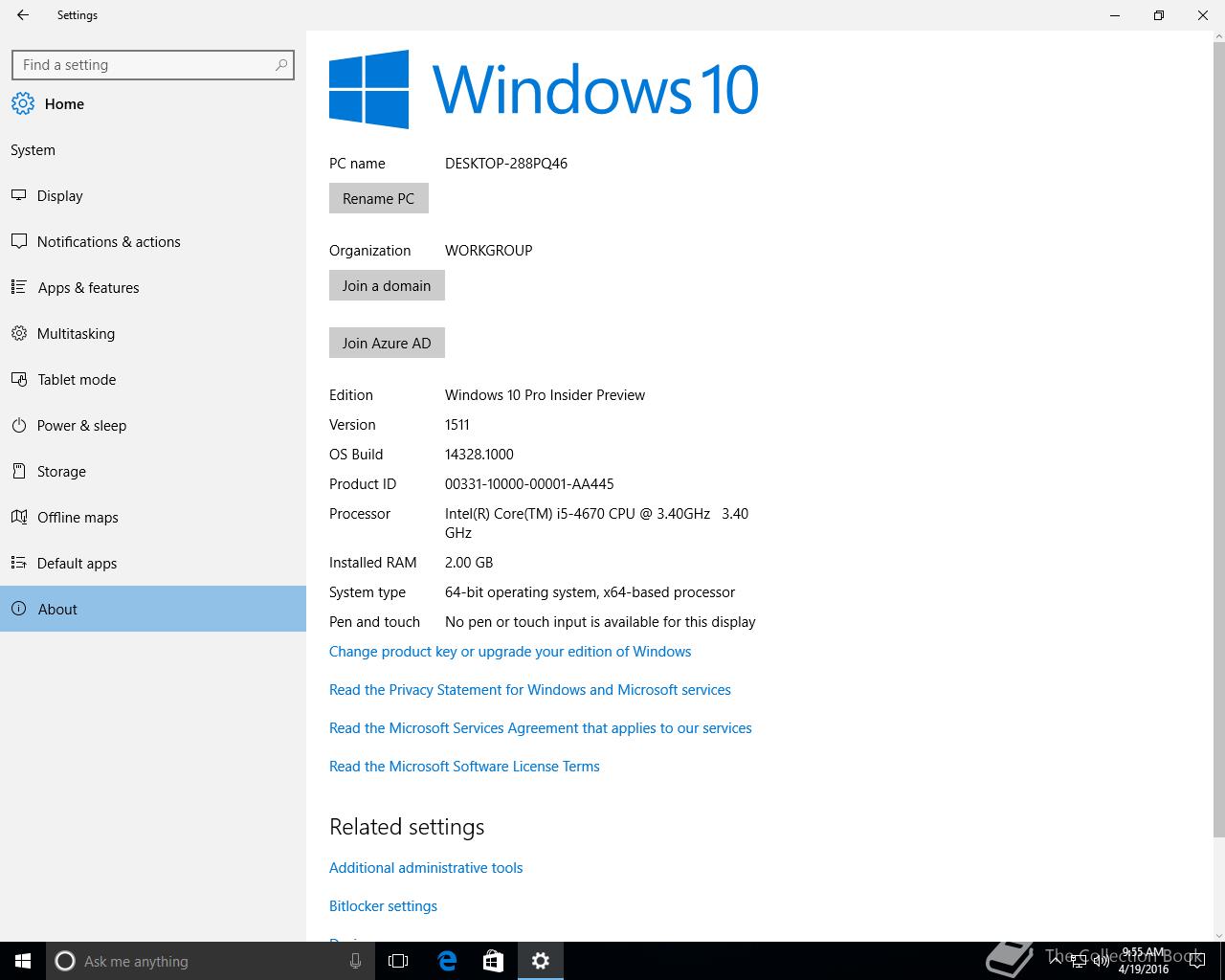Open the Windows Start button
This screenshot has height=980, width=1225.
tap(23, 961)
